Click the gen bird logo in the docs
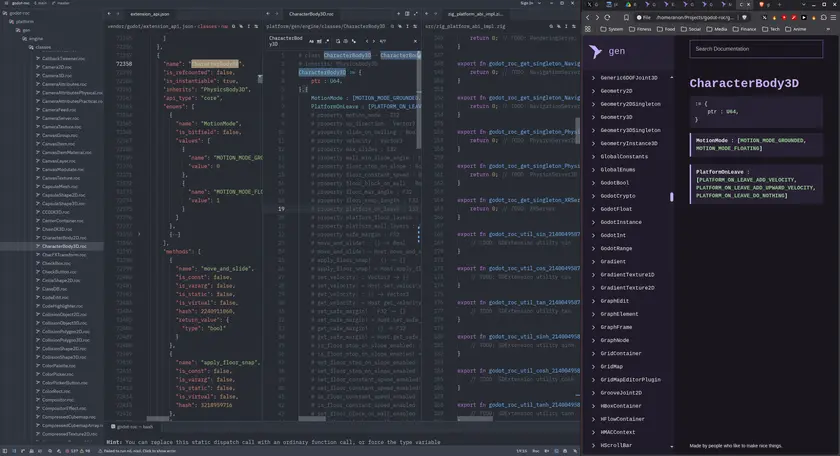The image size is (840, 456). pyautogui.click(x=595, y=51)
